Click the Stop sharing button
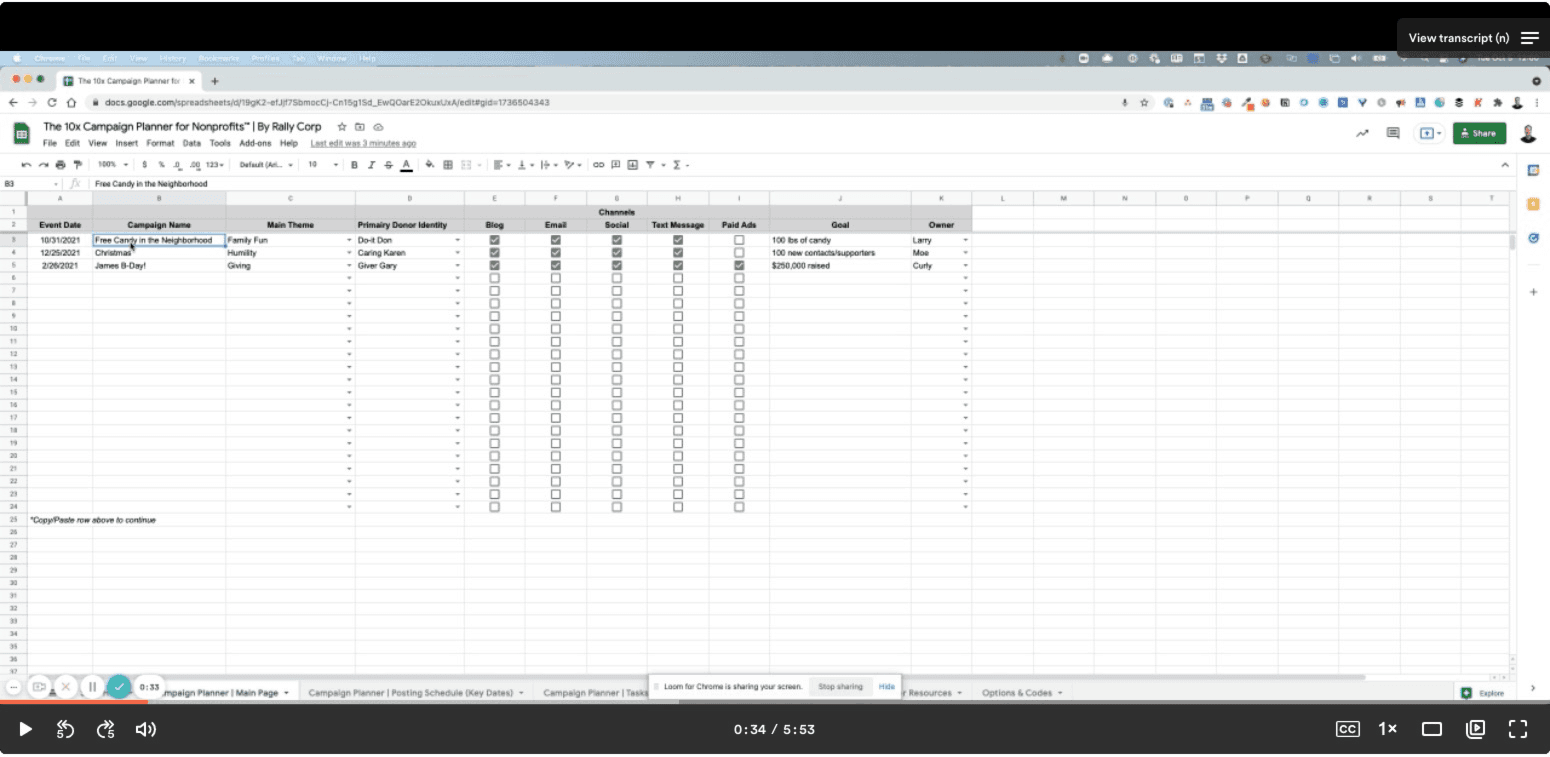 tap(840, 686)
